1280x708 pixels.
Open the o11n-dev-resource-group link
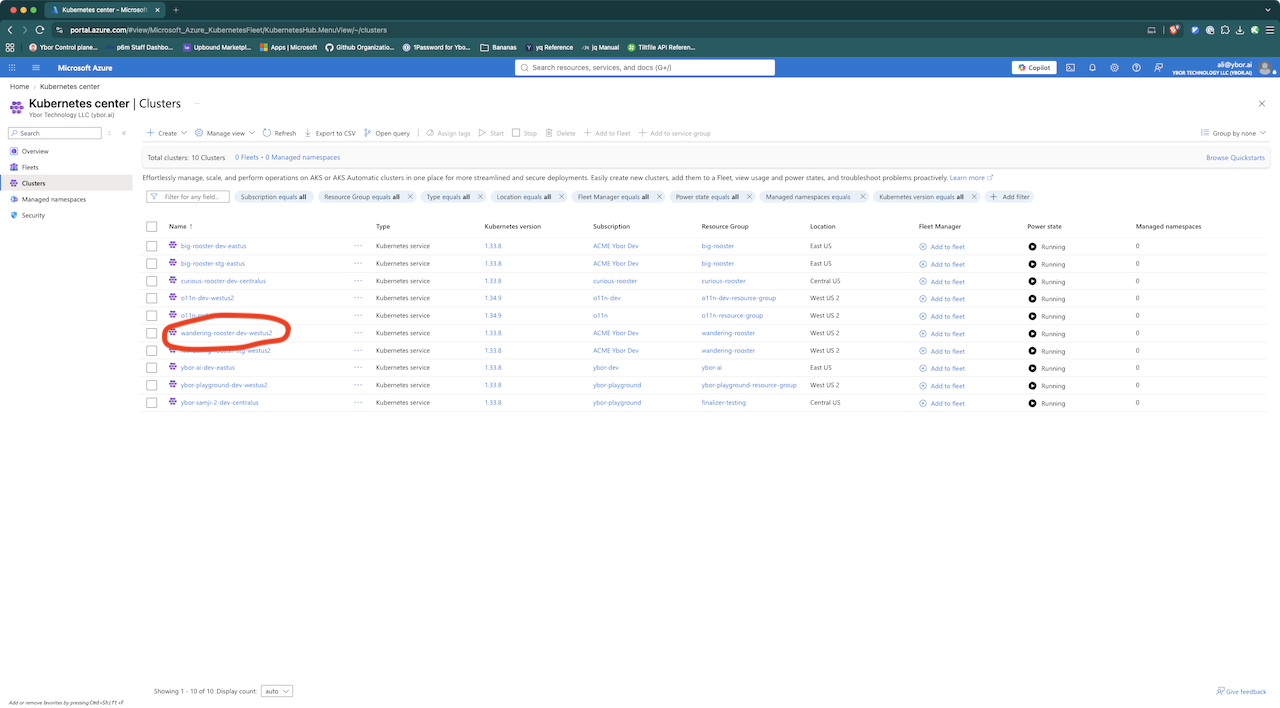[739, 298]
